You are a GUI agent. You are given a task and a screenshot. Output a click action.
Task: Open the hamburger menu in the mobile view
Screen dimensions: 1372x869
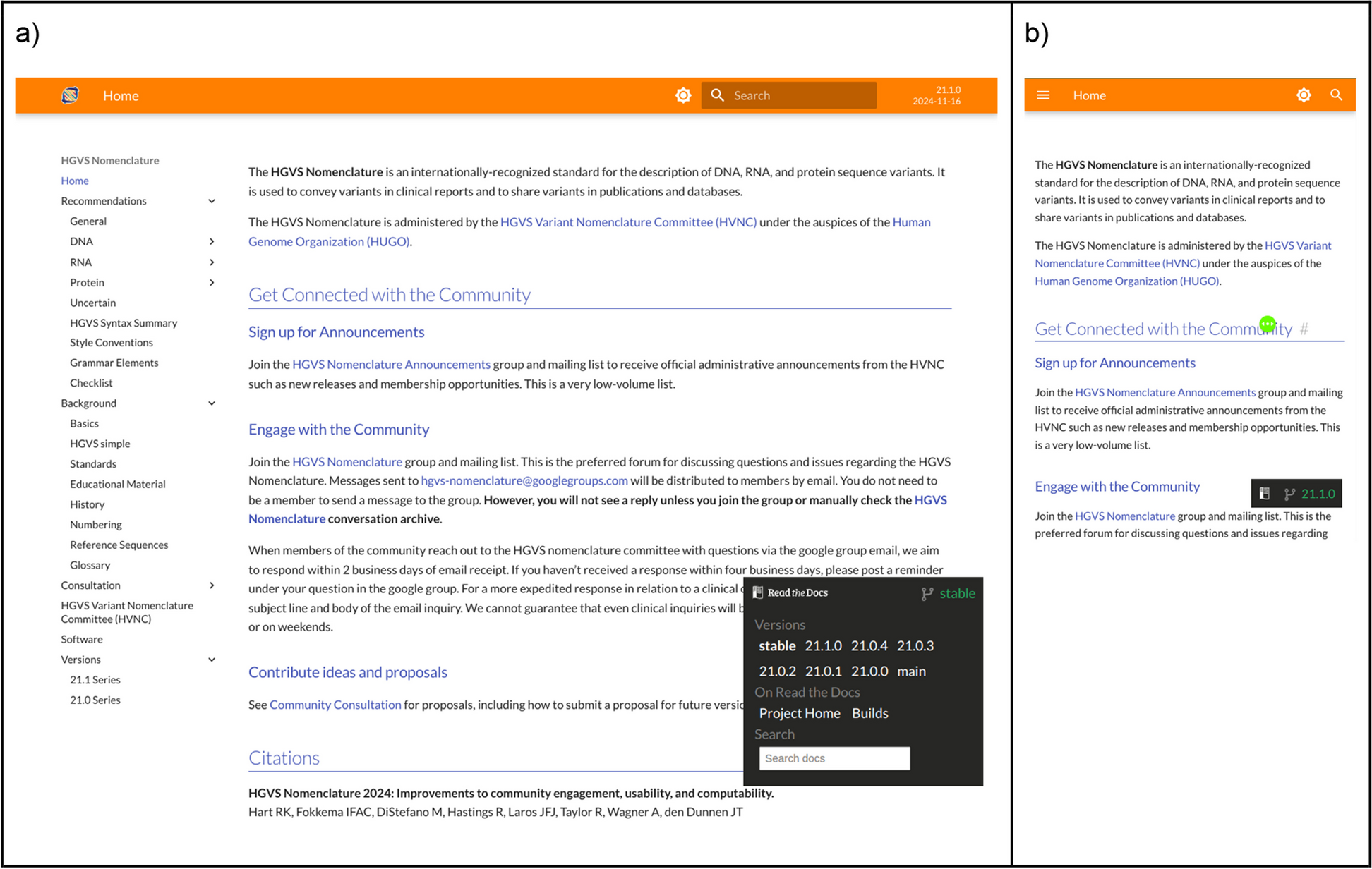click(1042, 95)
